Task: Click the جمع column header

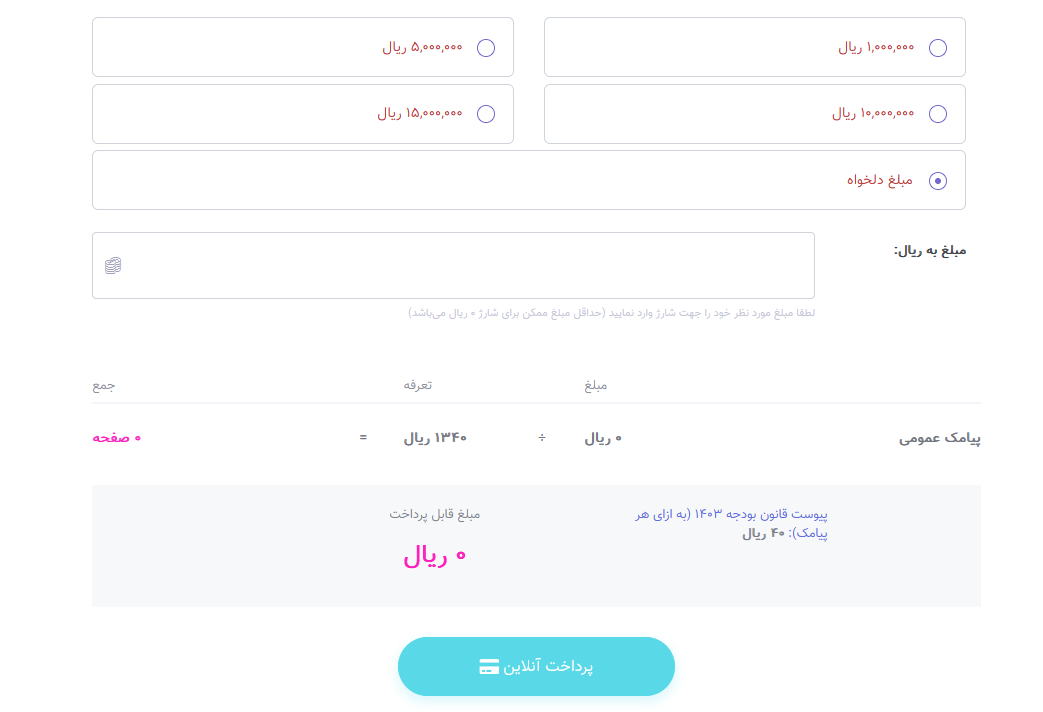Action: point(104,385)
